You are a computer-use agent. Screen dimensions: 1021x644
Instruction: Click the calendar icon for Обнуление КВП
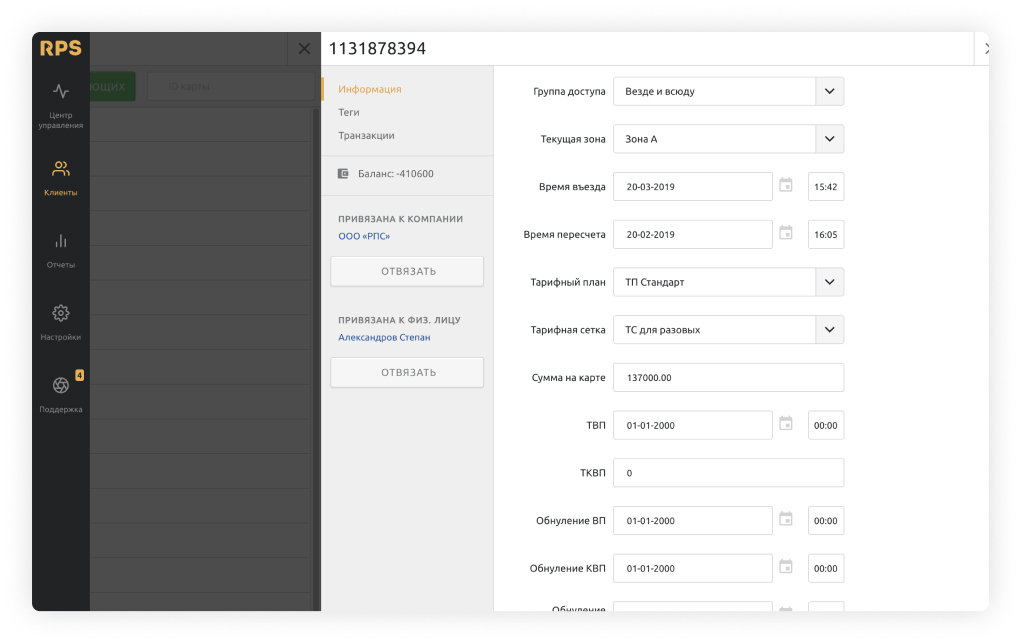786,568
